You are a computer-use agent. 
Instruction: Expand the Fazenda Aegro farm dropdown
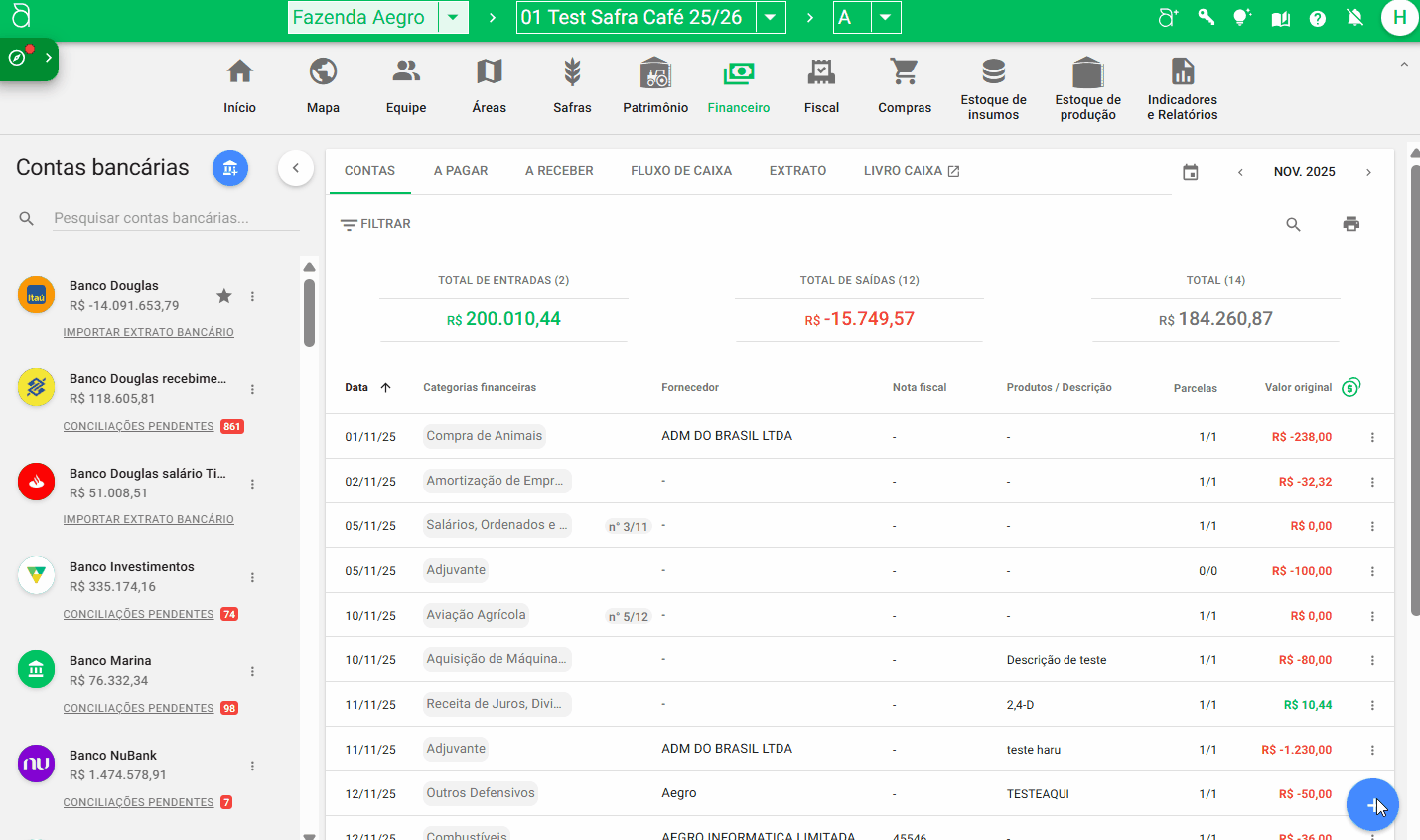click(453, 18)
